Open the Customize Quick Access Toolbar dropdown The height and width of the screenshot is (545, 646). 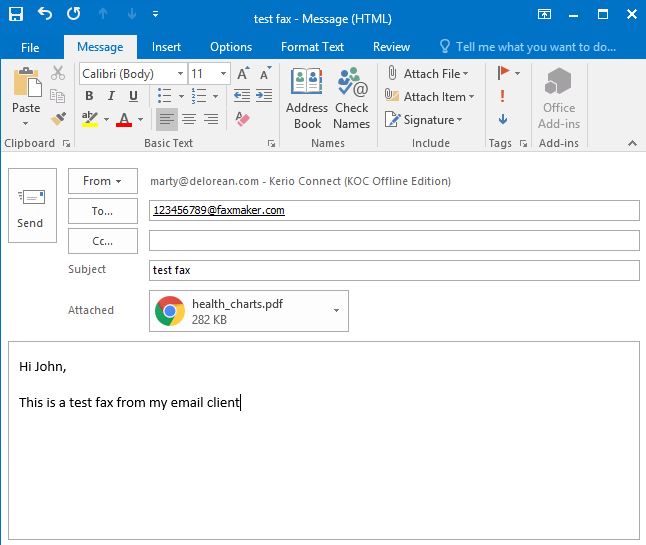155,14
